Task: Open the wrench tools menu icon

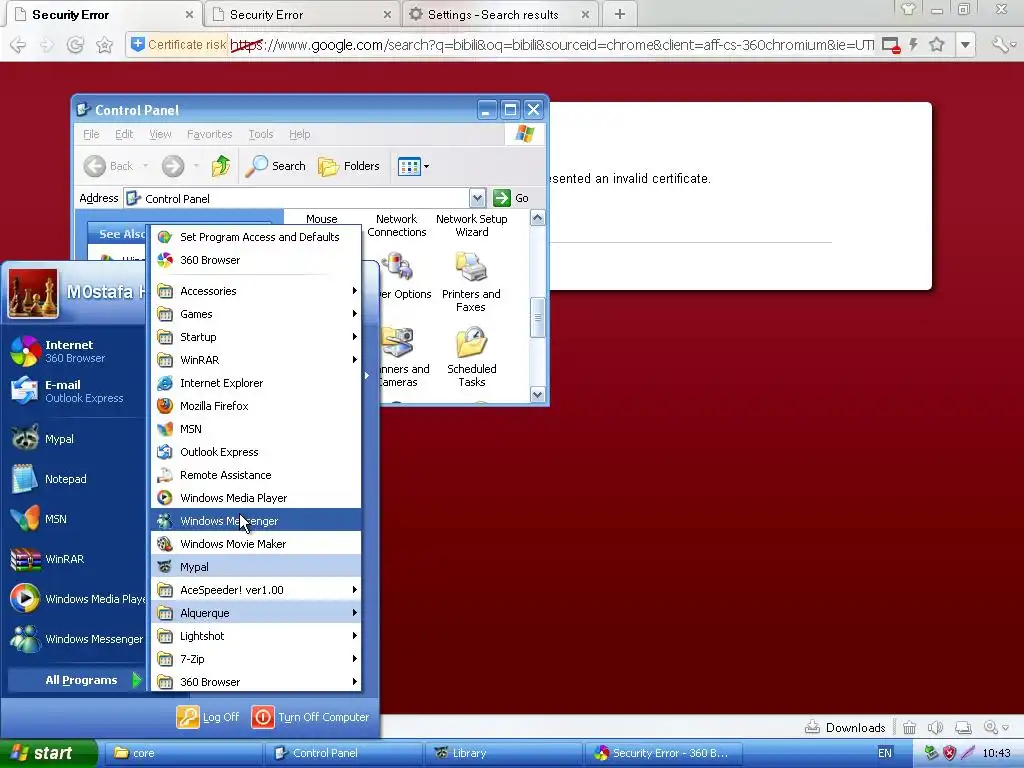Action: [1000, 44]
